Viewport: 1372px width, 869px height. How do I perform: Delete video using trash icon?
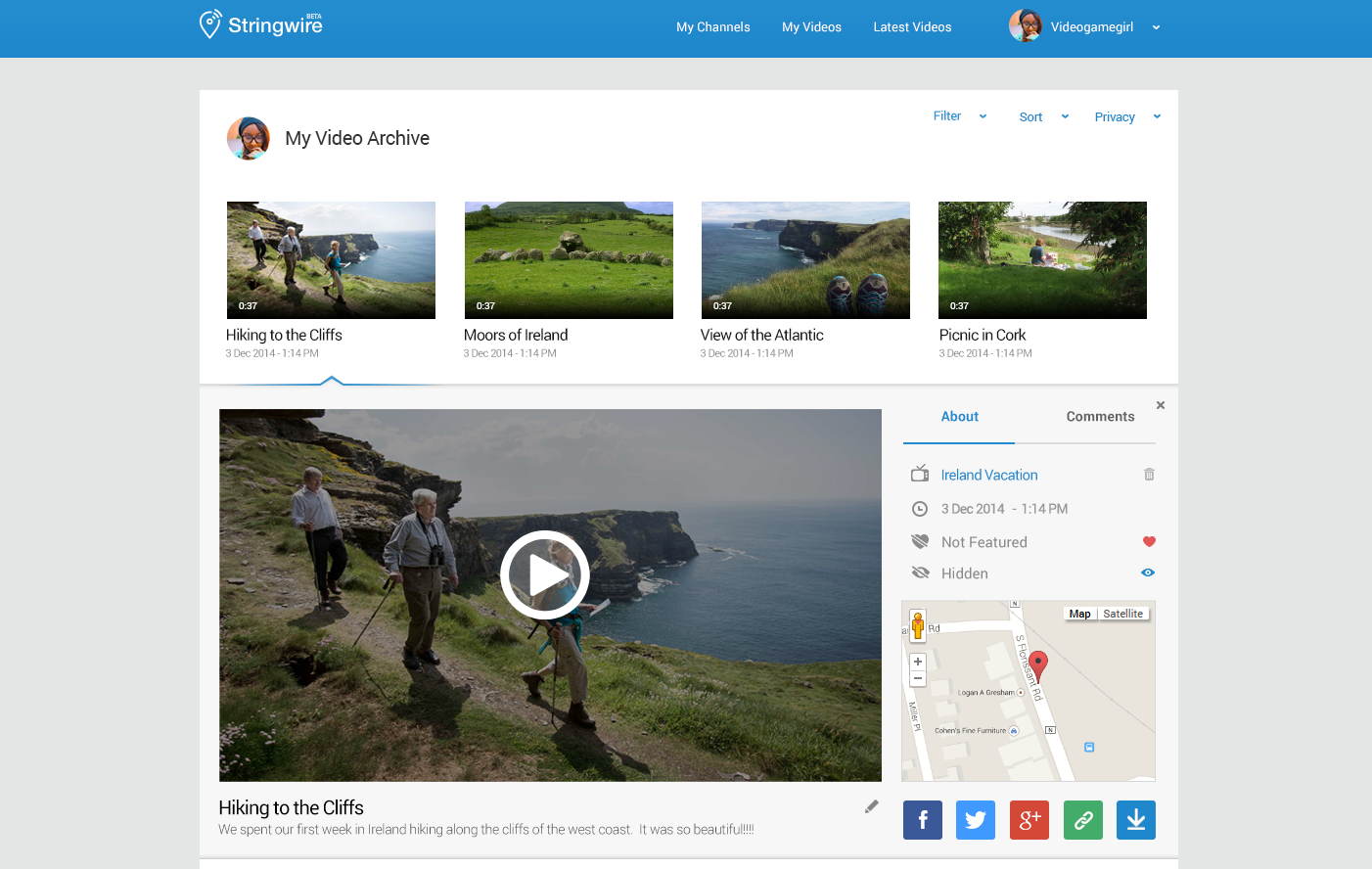pyautogui.click(x=1149, y=475)
